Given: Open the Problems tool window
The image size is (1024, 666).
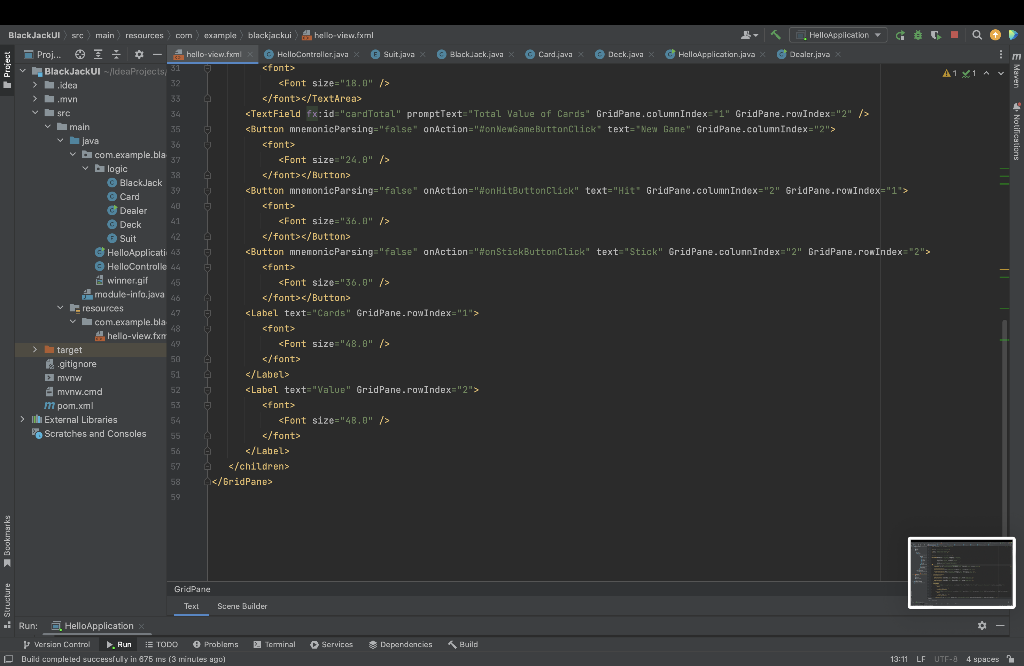Looking at the screenshot, I should pos(215,644).
